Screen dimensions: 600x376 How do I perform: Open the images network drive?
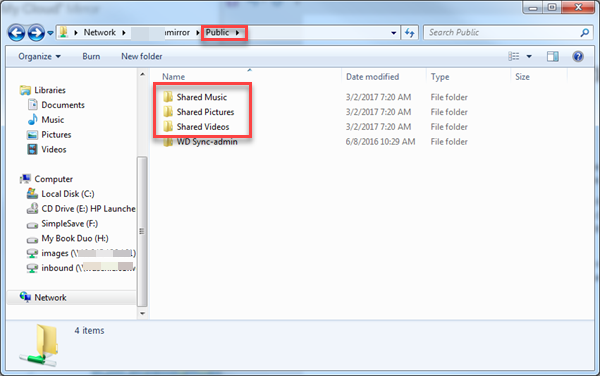(88, 253)
